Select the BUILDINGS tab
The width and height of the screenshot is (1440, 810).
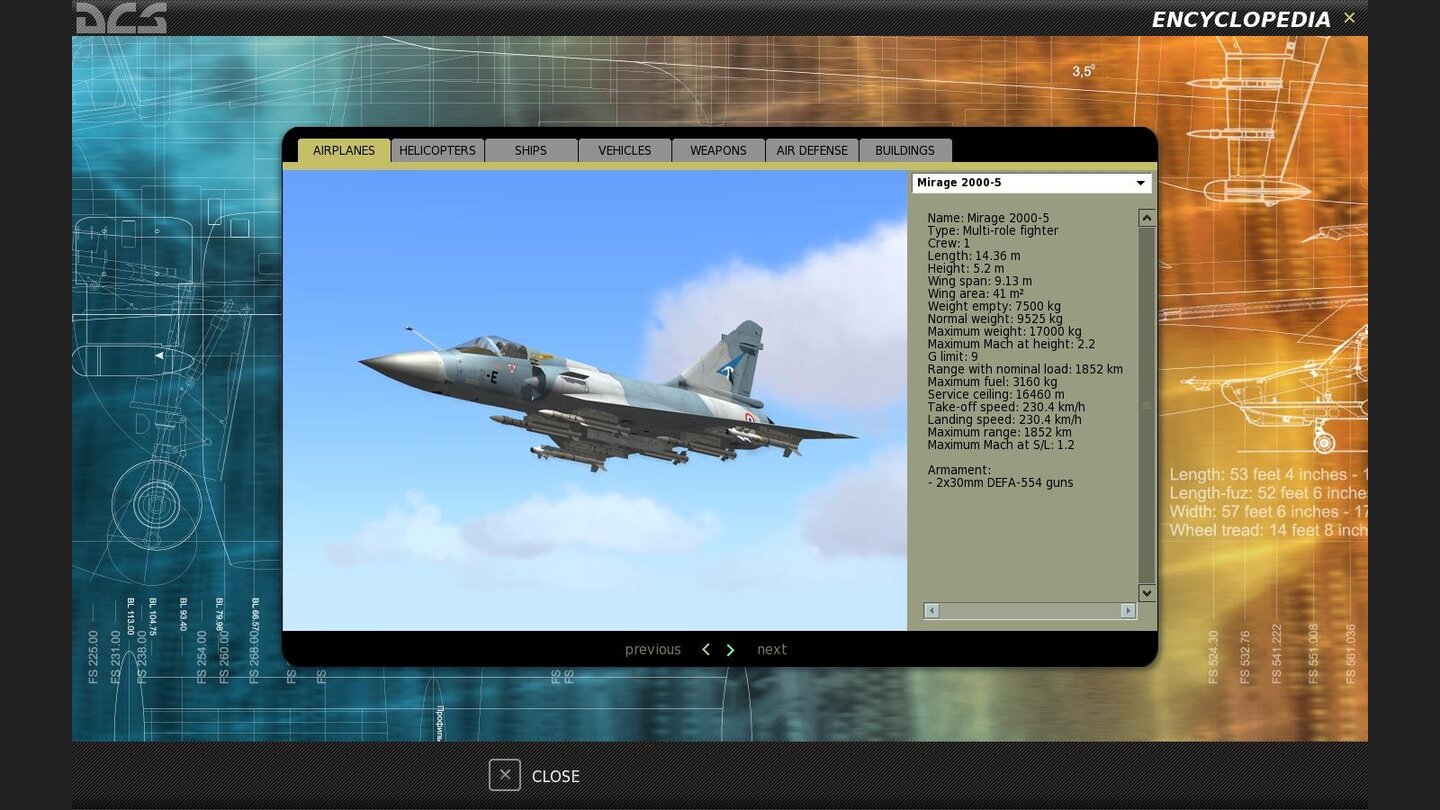tap(905, 150)
